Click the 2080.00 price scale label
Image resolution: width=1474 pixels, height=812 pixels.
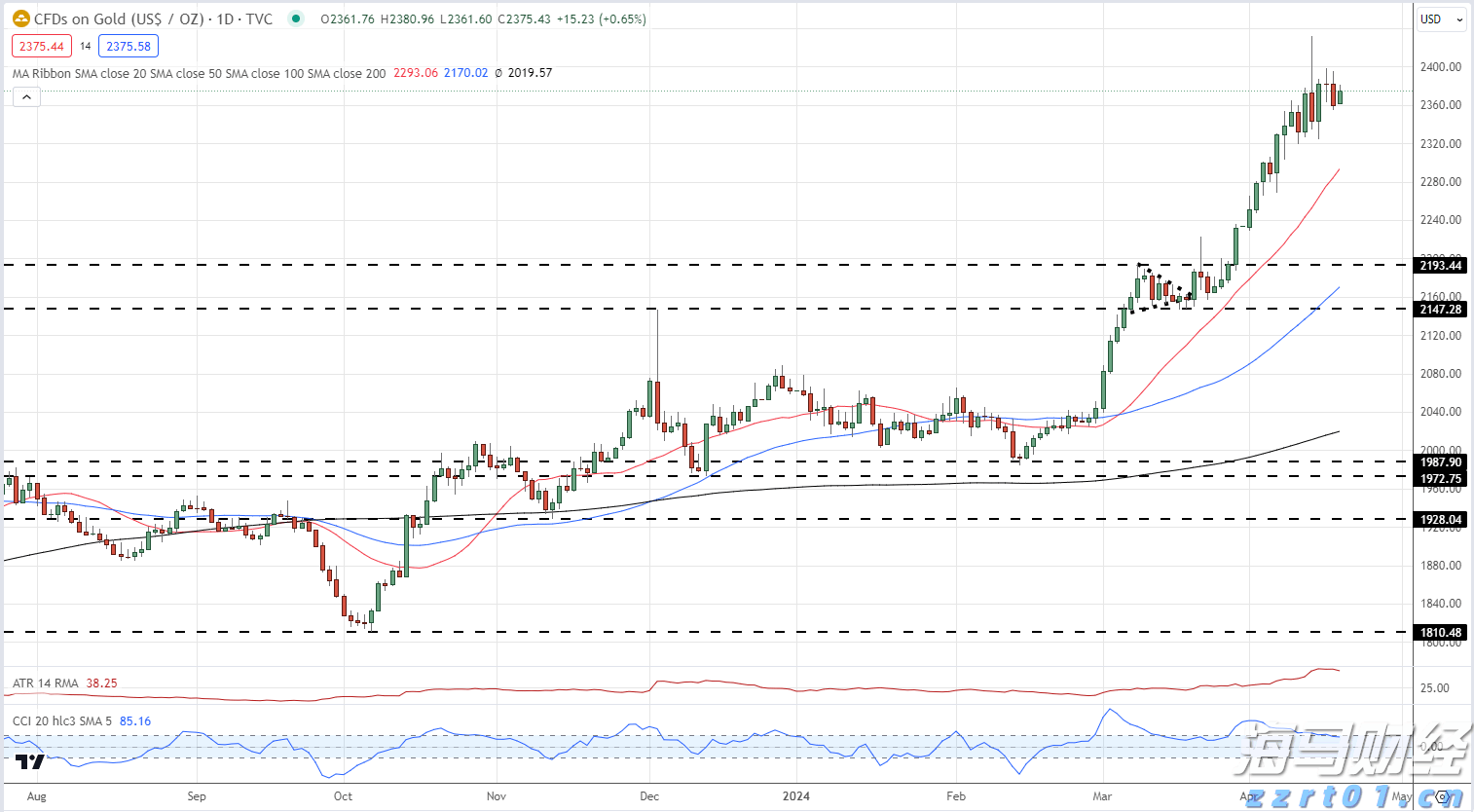(x=1441, y=374)
